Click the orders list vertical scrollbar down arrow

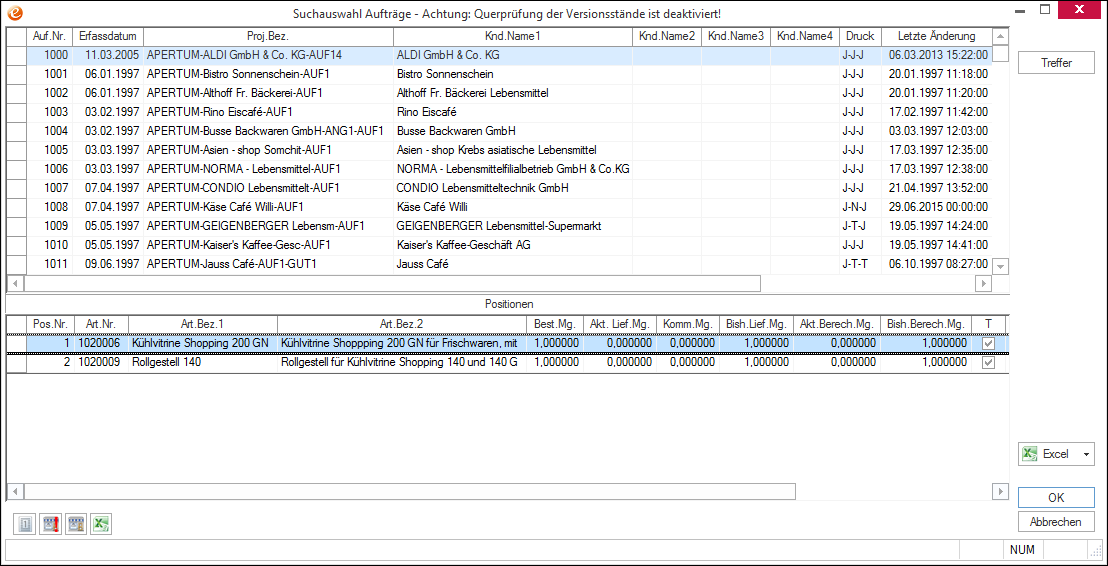[x=1001, y=266]
